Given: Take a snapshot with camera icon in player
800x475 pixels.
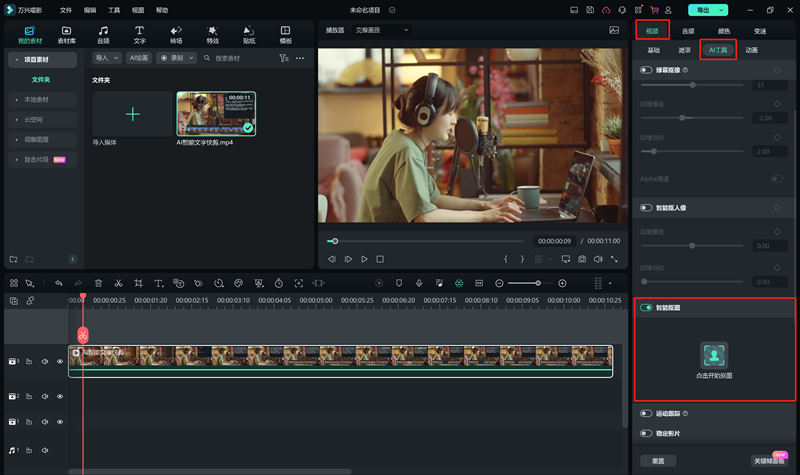Looking at the screenshot, I should coord(582,259).
